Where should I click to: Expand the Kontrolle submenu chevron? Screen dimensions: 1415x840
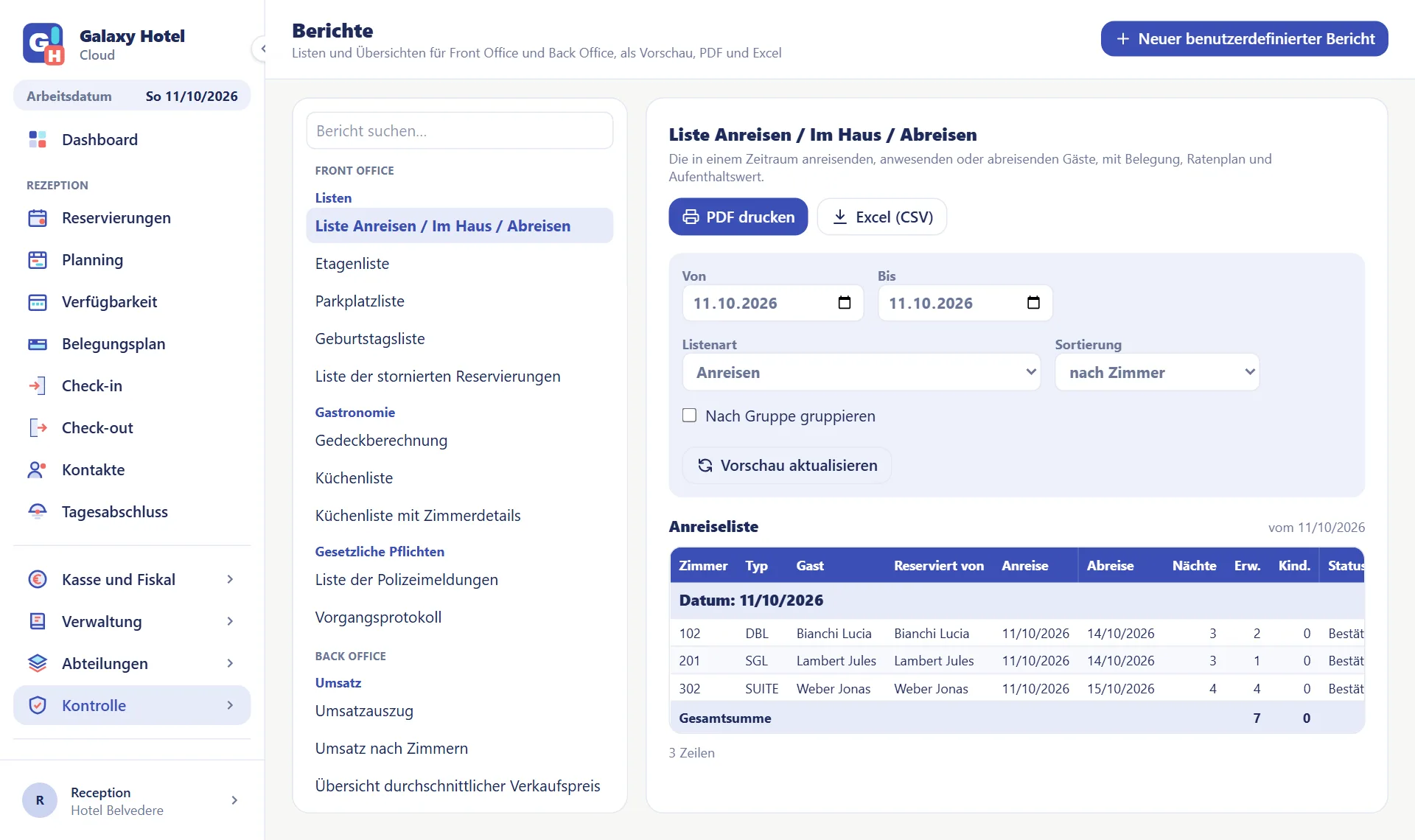(231, 706)
